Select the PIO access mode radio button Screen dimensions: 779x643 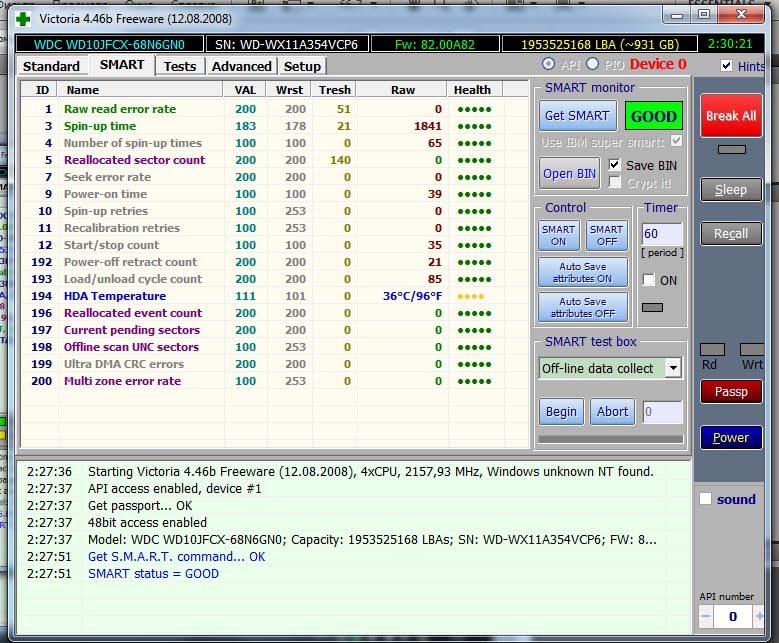point(592,65)
